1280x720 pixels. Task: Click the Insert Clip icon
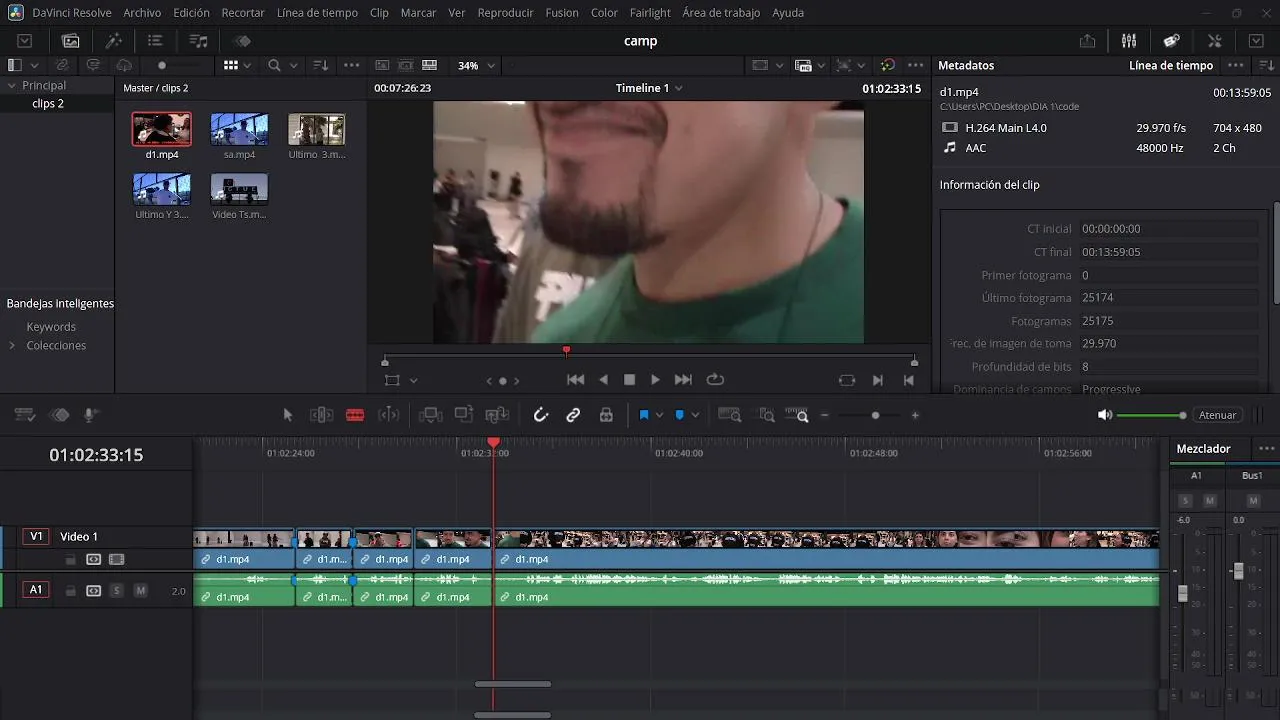click(x=430, y=415)
